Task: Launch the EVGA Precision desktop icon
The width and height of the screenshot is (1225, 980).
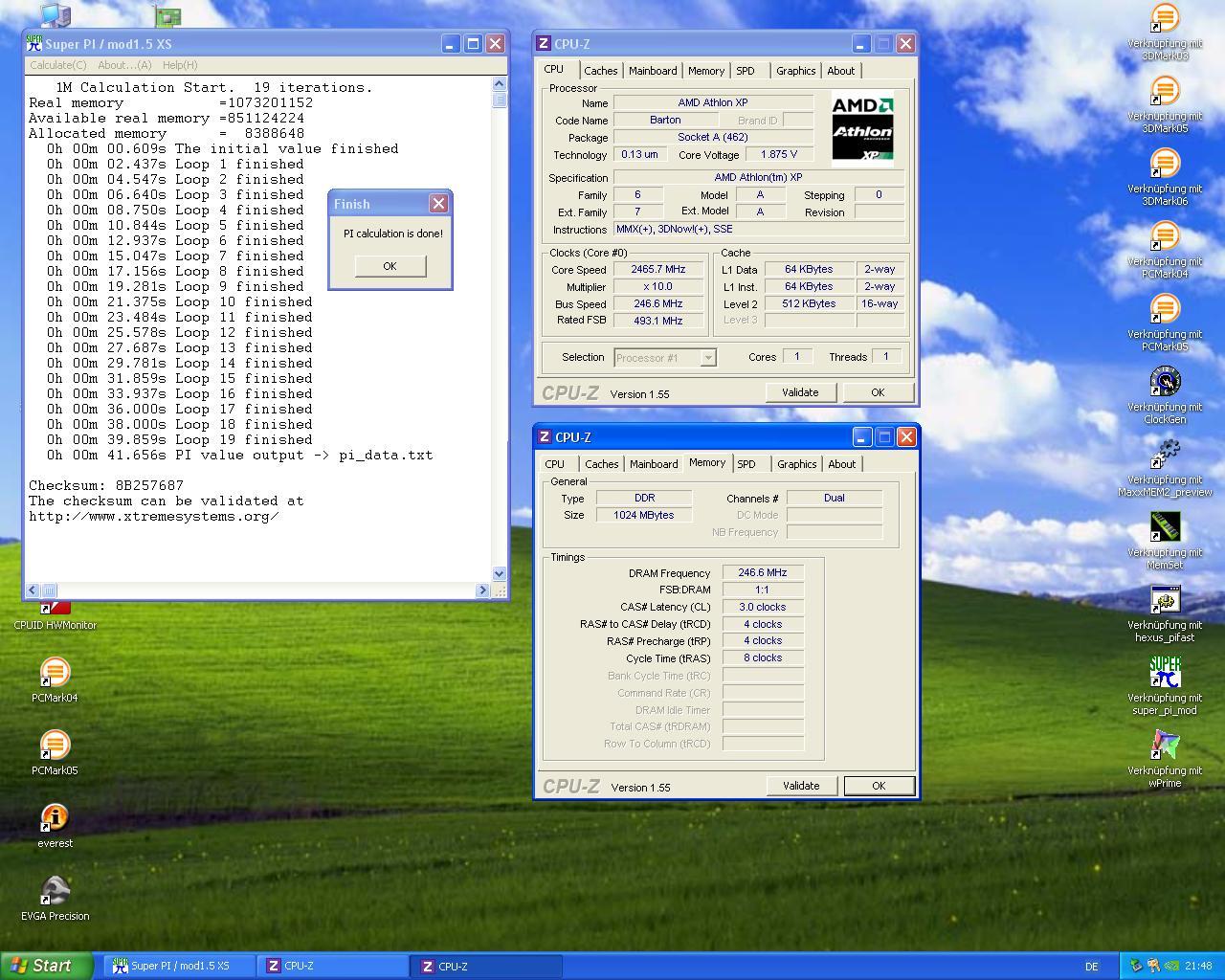Action: [x=55, y=899]
